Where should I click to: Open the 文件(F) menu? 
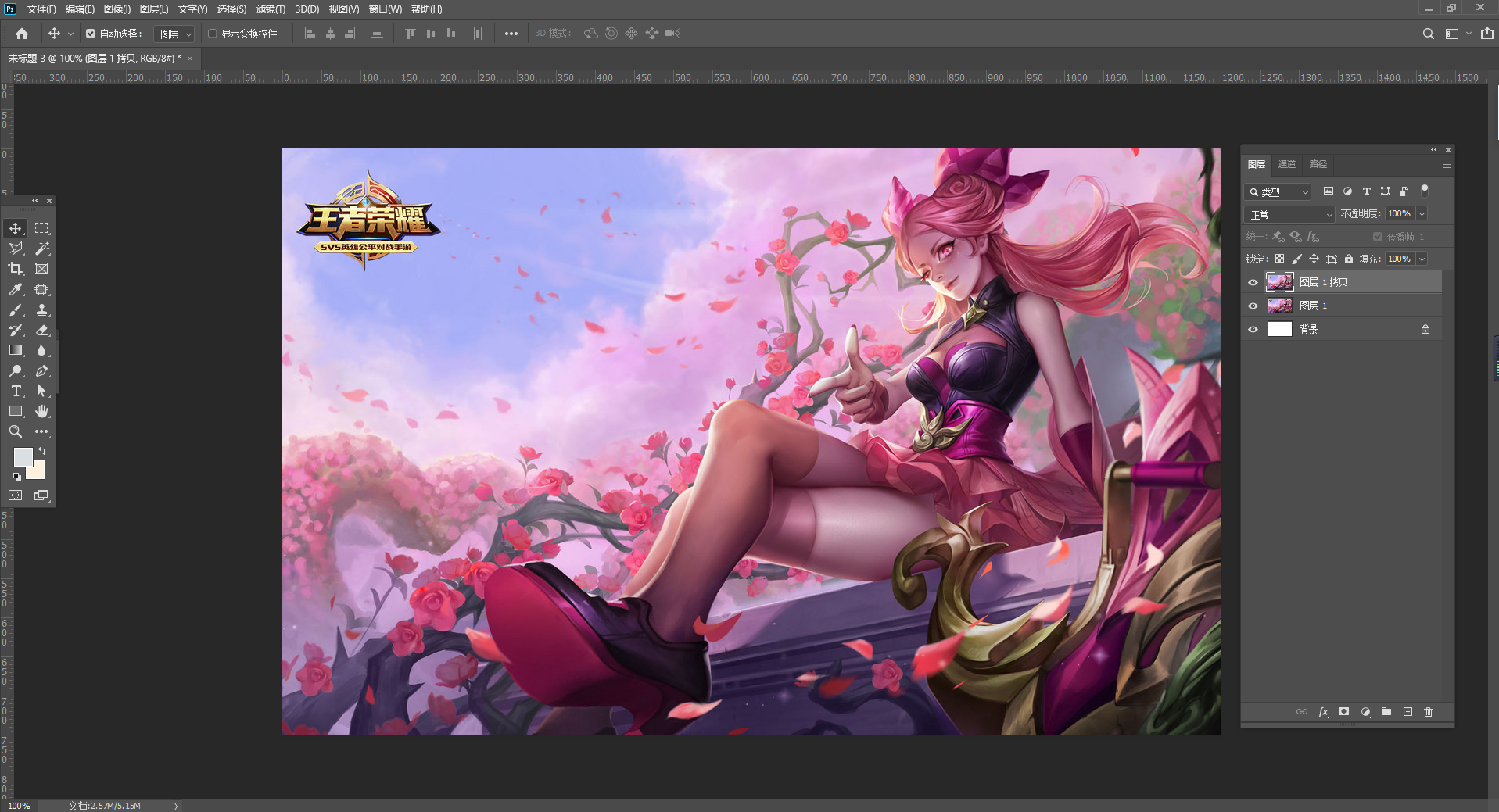41,9
